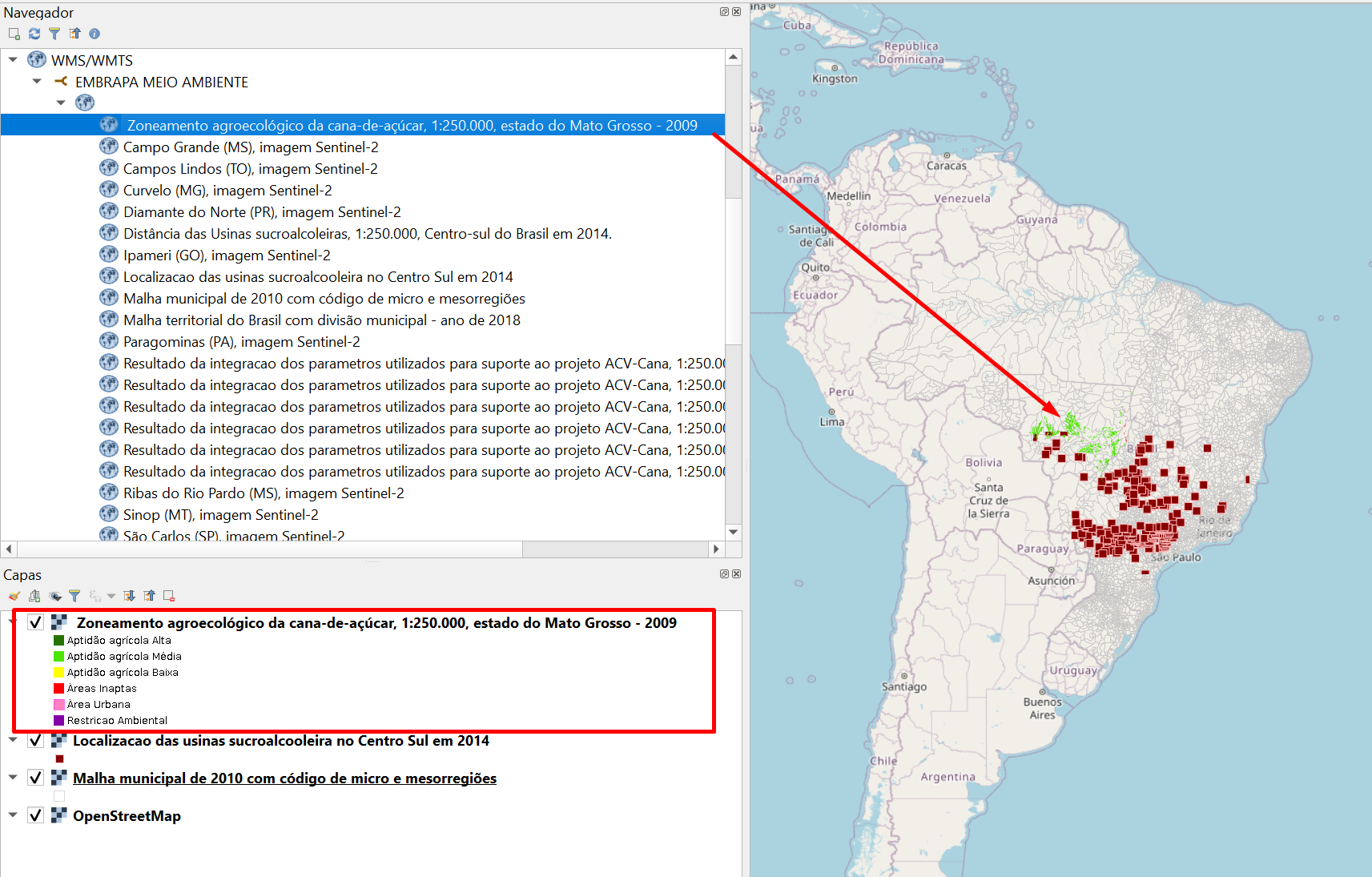The image size is (1372, 877).
Task: Open the Filter Browser icon in Navegador
Action: click(x=54, y=33)
